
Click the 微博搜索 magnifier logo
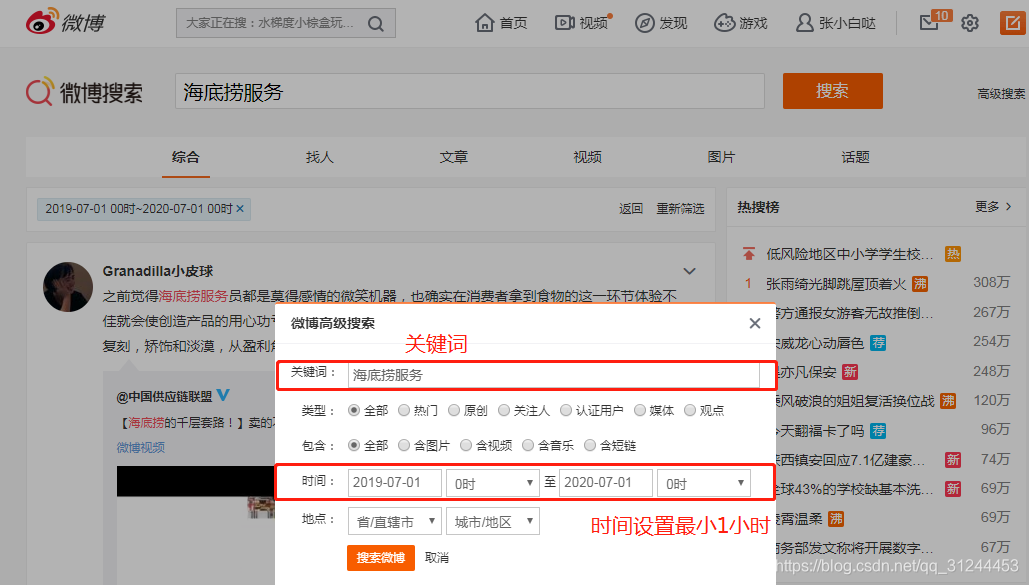coord(39,92)
